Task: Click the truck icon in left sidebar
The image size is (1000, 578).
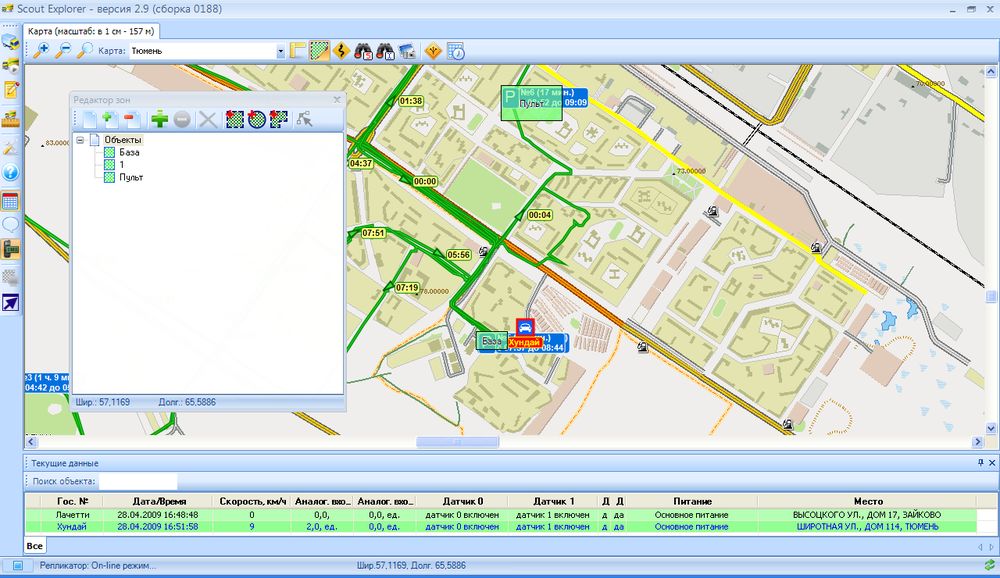Action: (11, 41)
